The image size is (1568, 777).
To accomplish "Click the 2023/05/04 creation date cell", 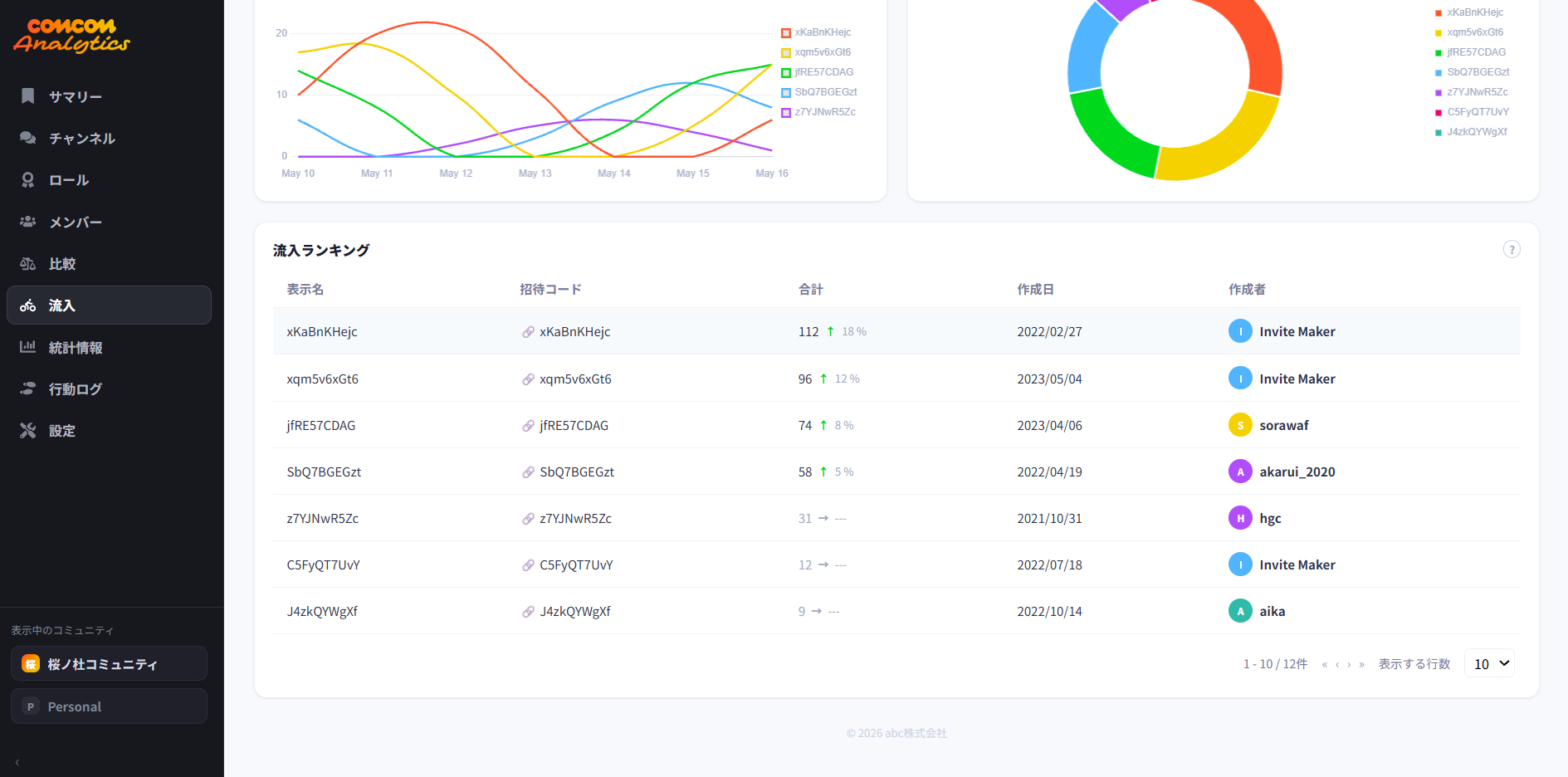I will tap(1050, 379).
